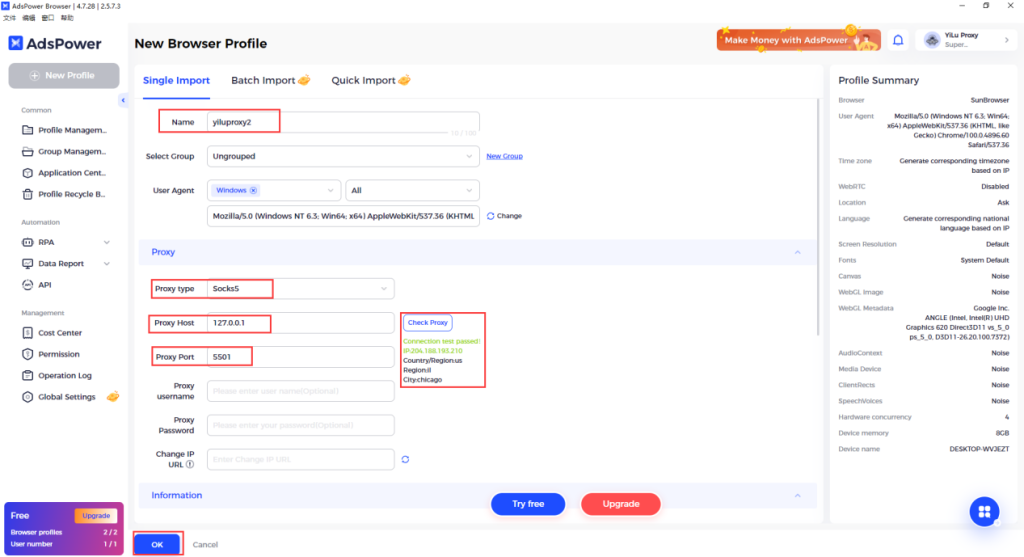Click the Check Proxy button

click(428, 323)
